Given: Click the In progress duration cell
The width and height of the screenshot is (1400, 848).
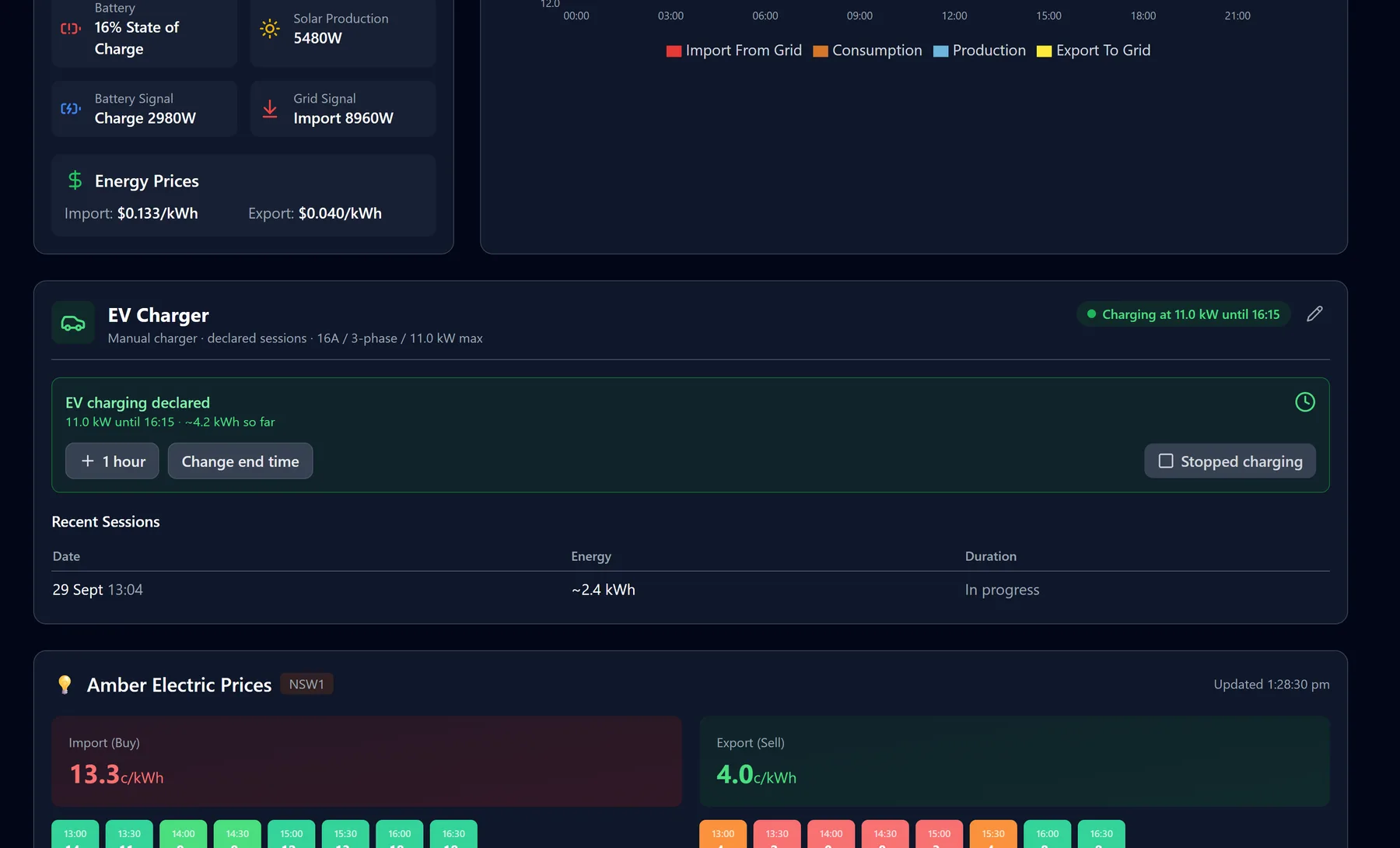Looking at the screenshot, I should coord(1002,590).
